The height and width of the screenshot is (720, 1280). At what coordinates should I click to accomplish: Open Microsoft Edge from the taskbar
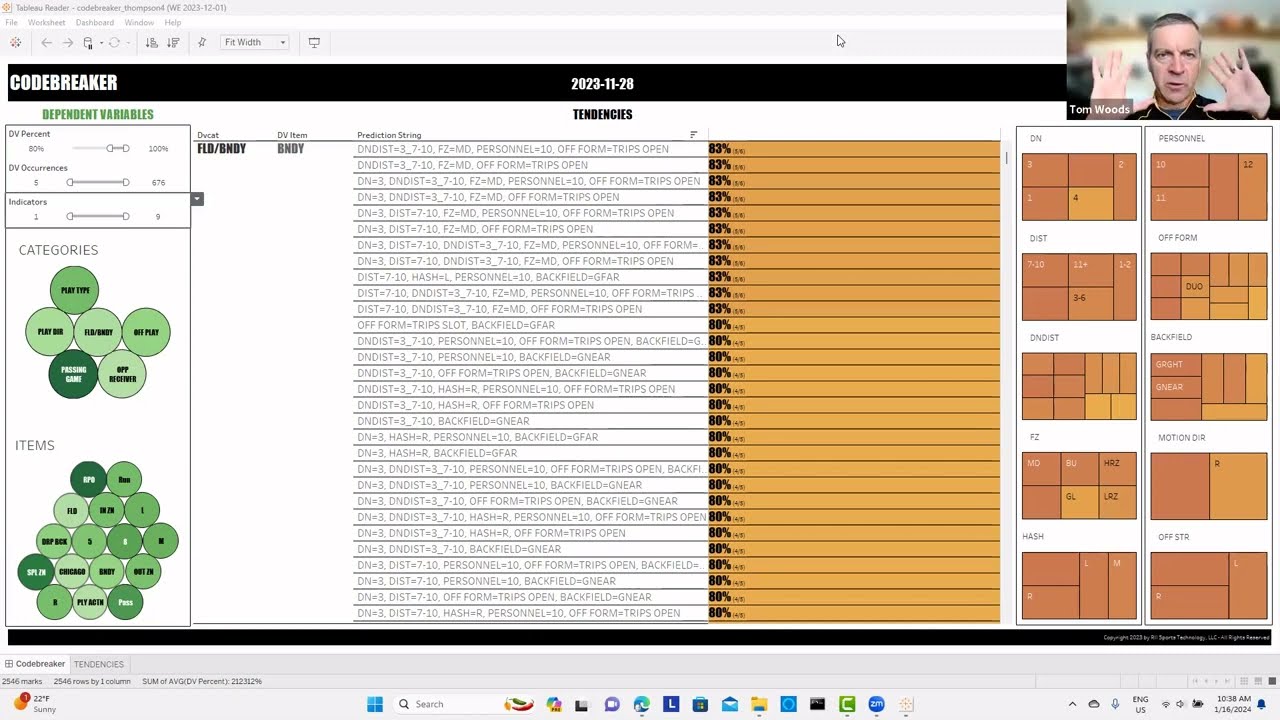[641, 704]
